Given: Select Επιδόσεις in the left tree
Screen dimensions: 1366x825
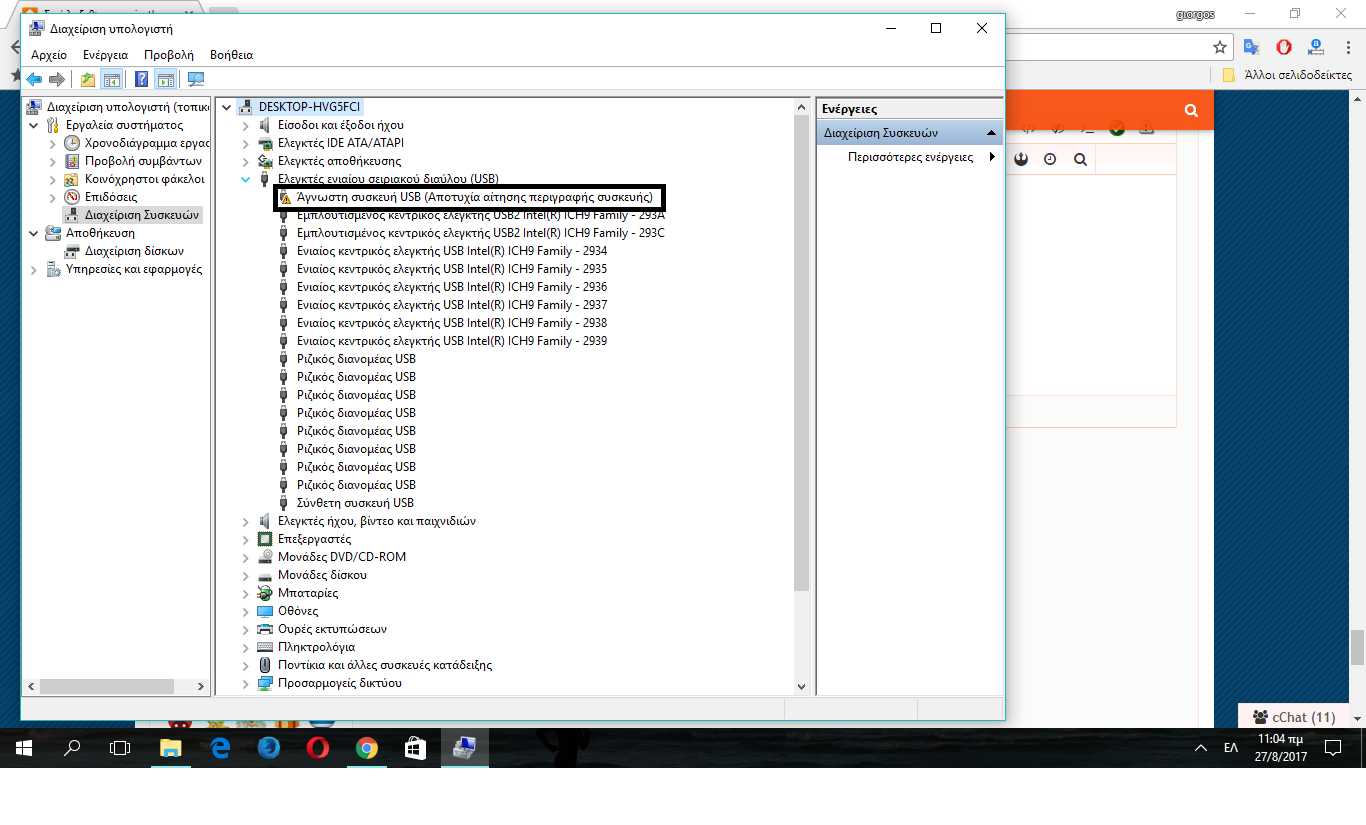Looking at the screenshot, I should [x=111, y=197].
